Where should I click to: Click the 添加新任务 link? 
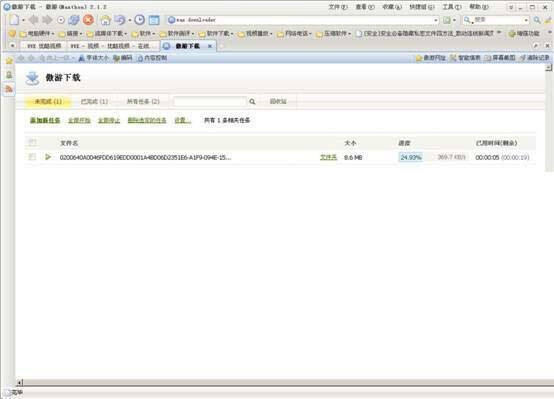[x=45, y=121]
